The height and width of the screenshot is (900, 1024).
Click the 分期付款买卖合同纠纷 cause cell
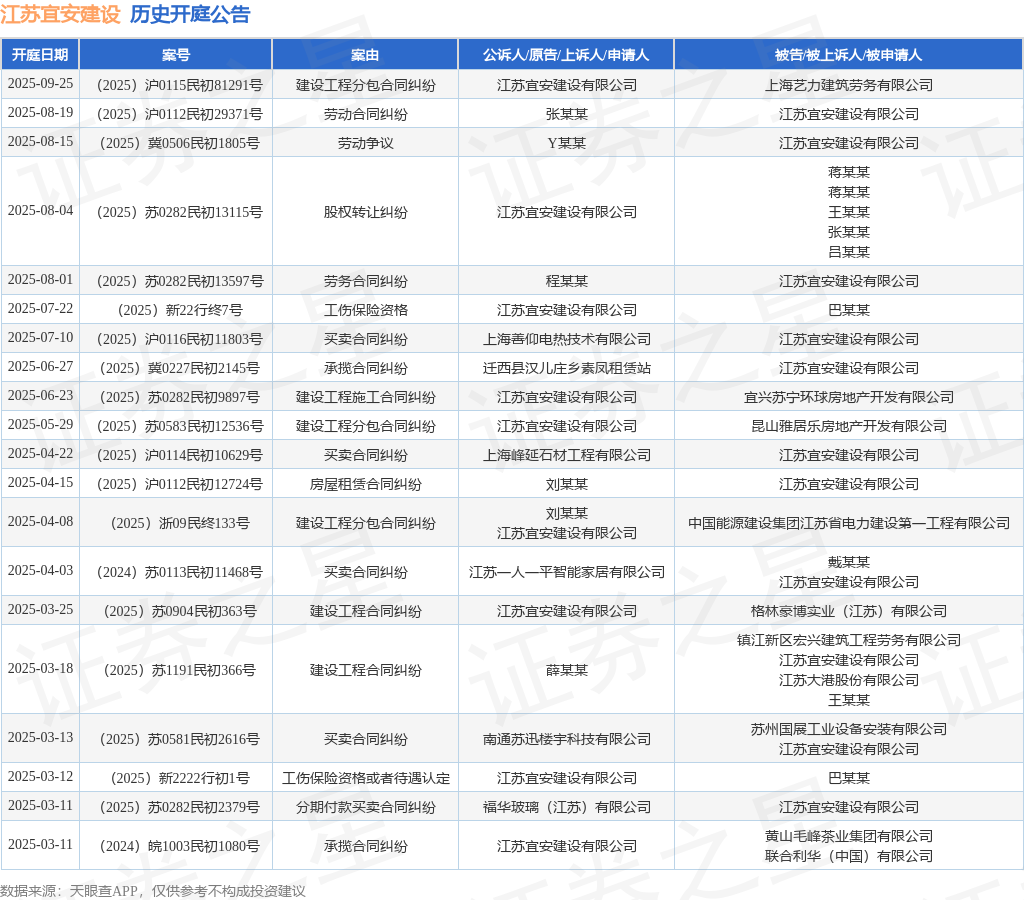[x=366, y=807]
